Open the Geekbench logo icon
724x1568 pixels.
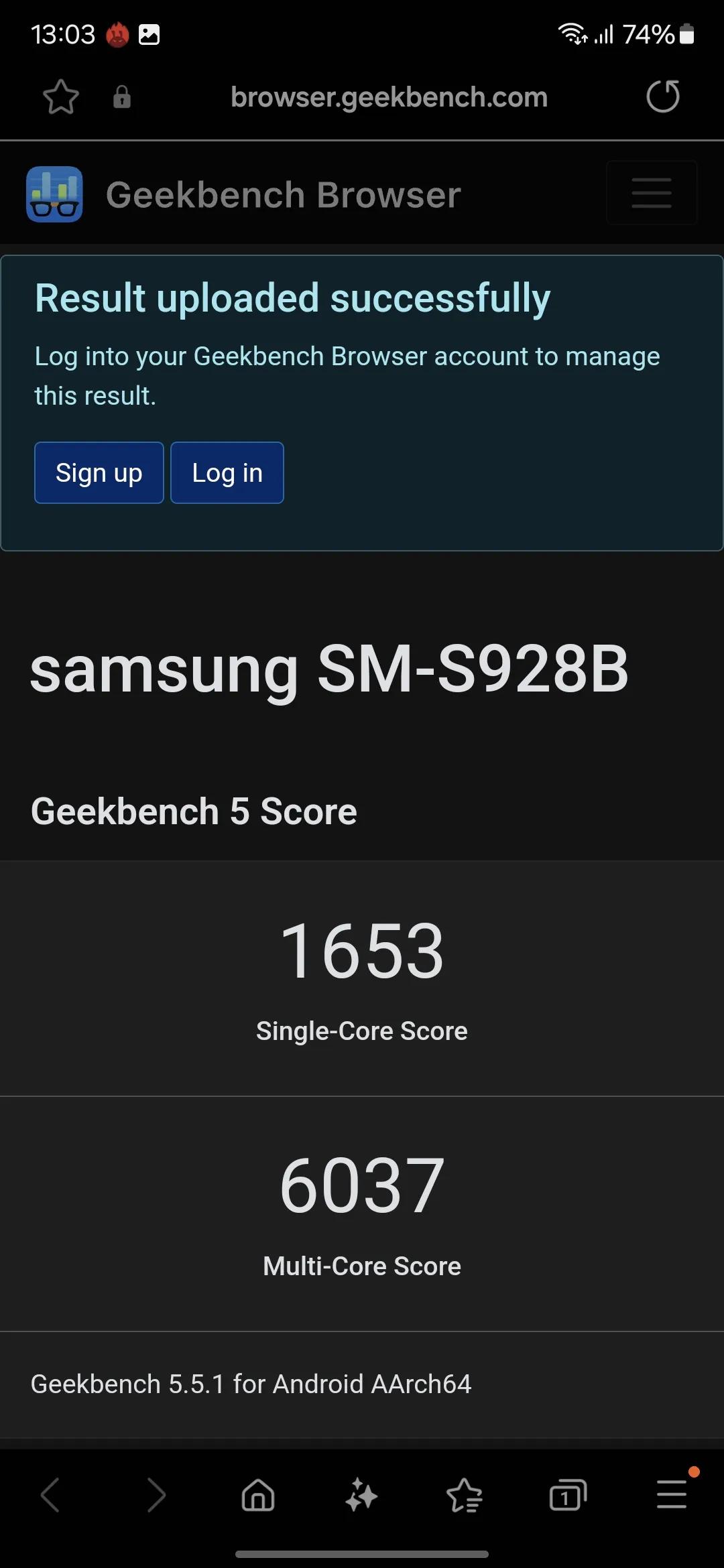pyautogui.click(x=54, y=194)
